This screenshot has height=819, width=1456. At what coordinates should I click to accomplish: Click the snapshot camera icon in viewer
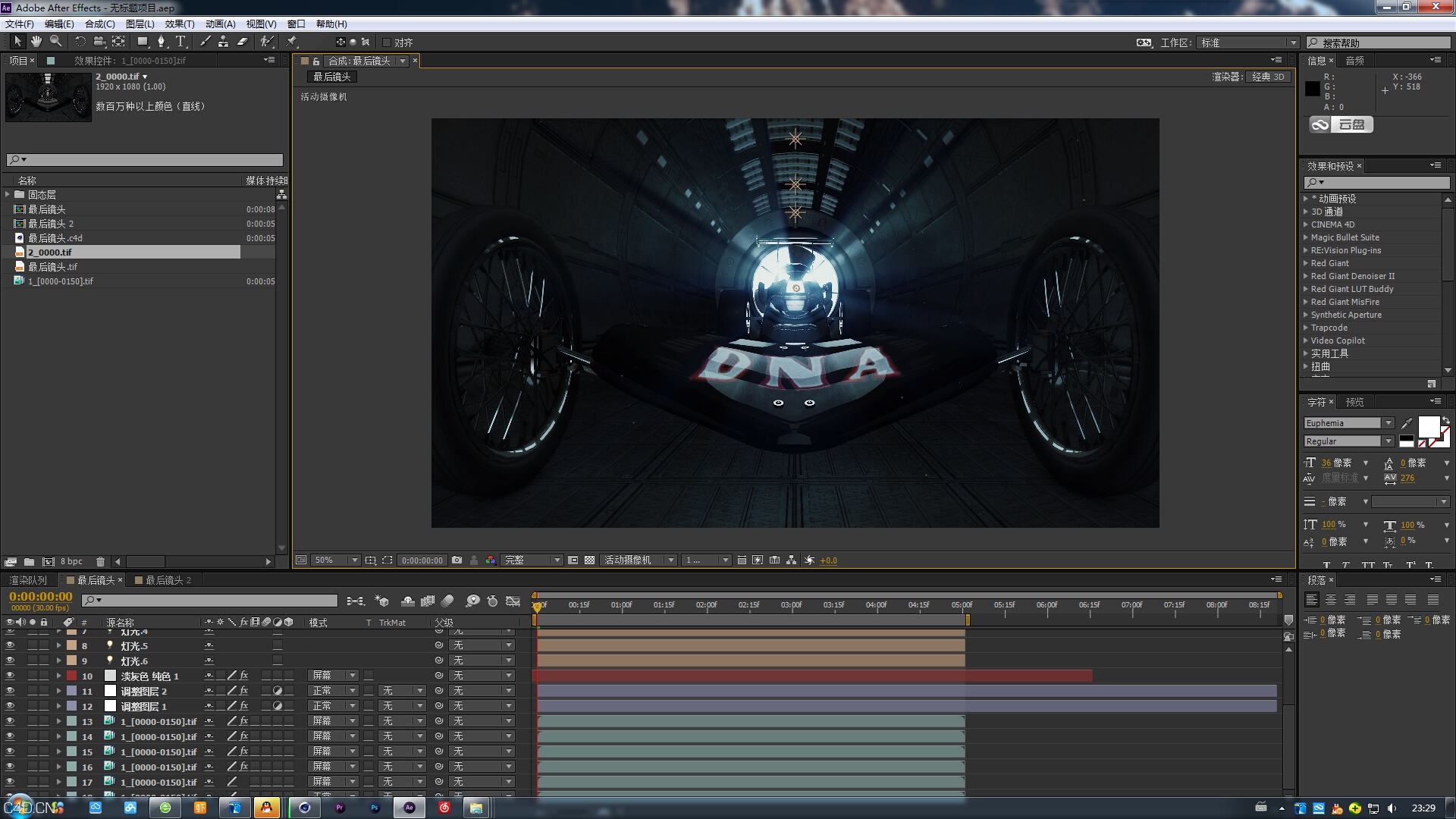[457, 560]
